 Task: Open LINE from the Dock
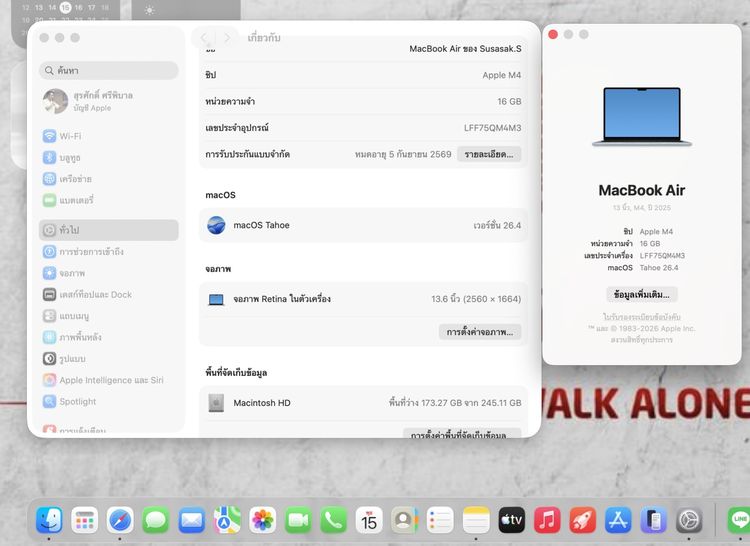739,520
